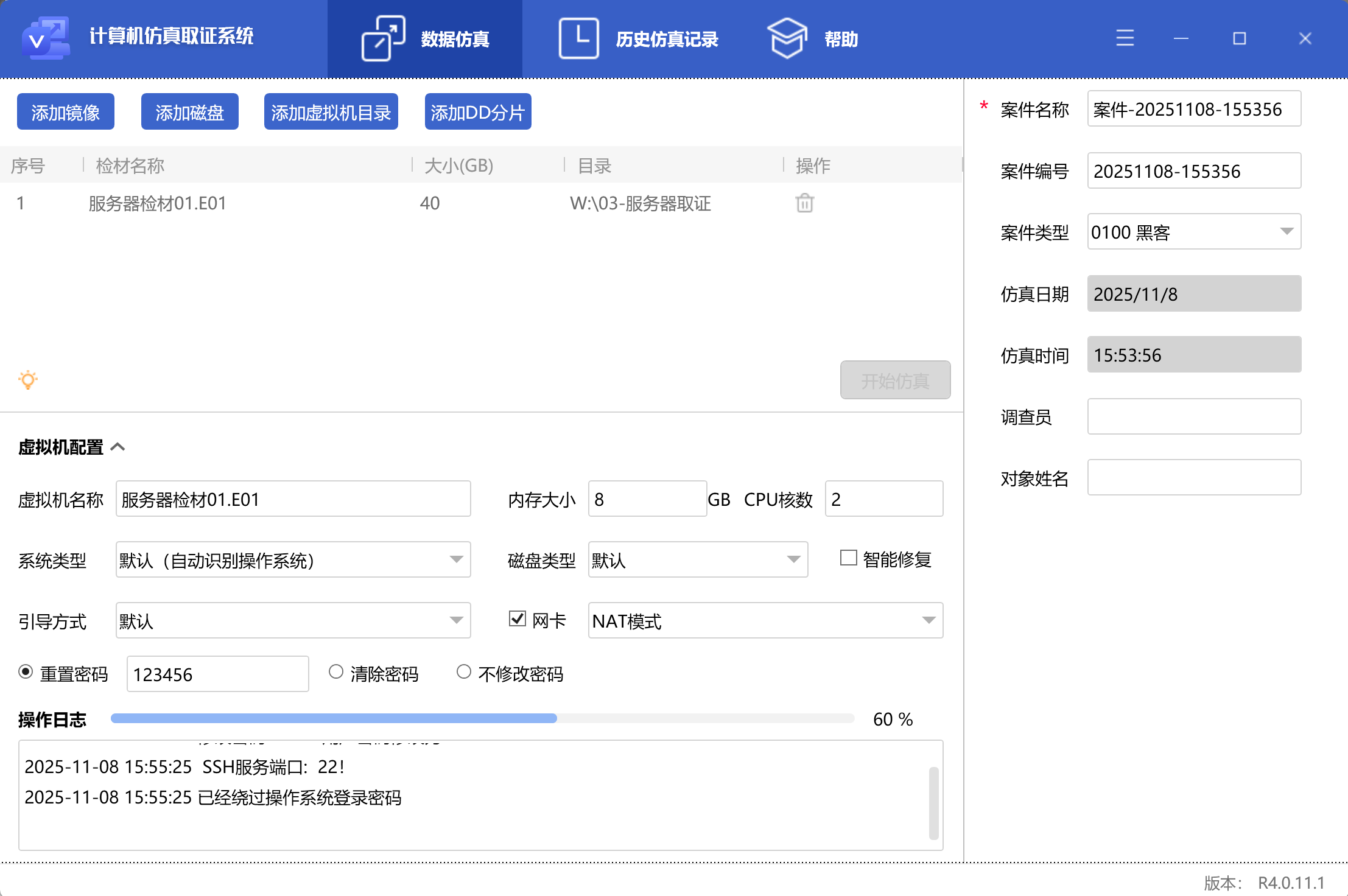Click the lightbulb tip icon
Screen dimensions: 1348x896
(x=28, y=380)
